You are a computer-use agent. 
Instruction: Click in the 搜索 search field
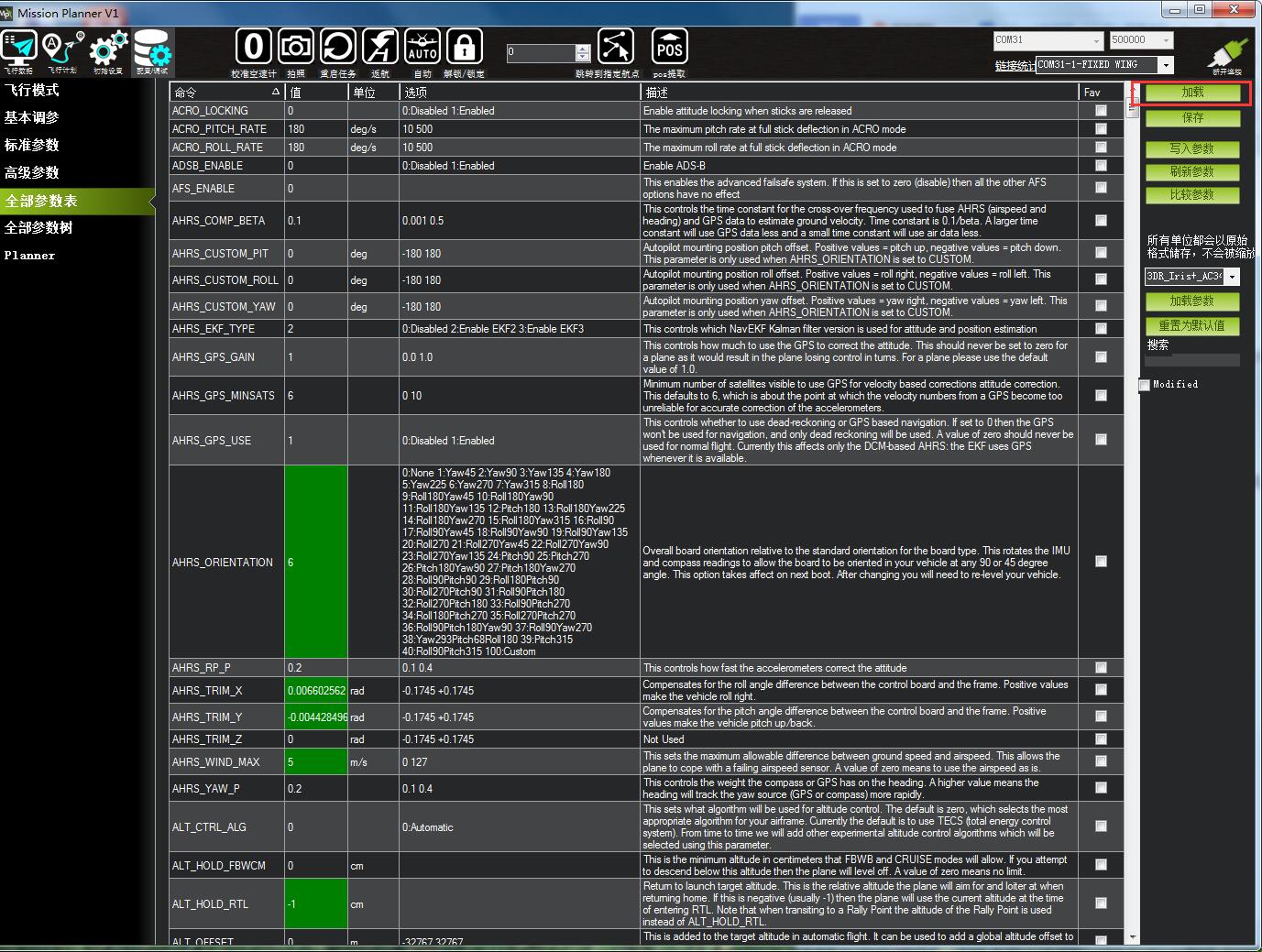[x=1191, y=359]
